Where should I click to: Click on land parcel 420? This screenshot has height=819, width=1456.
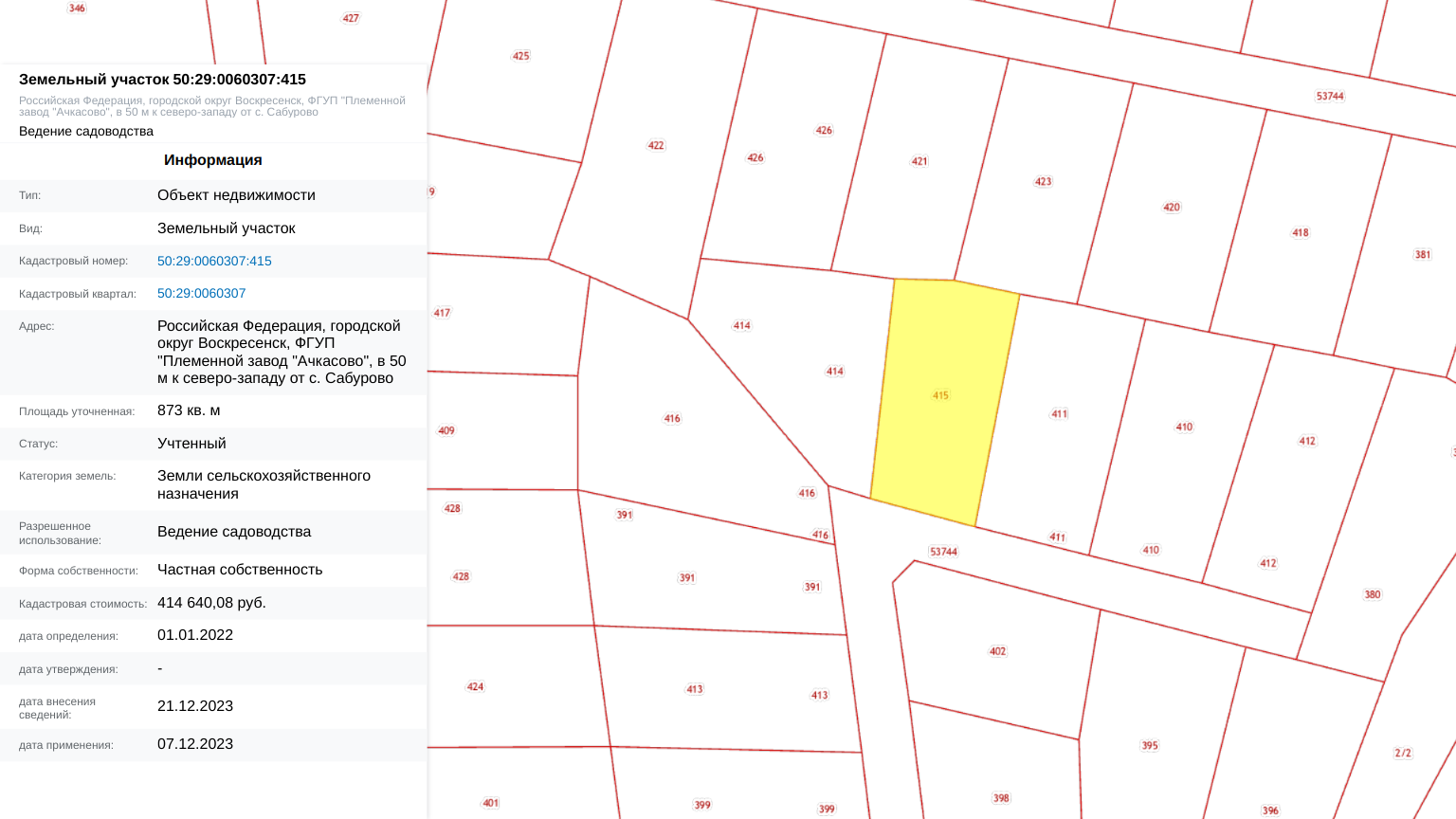point(1172,207)
